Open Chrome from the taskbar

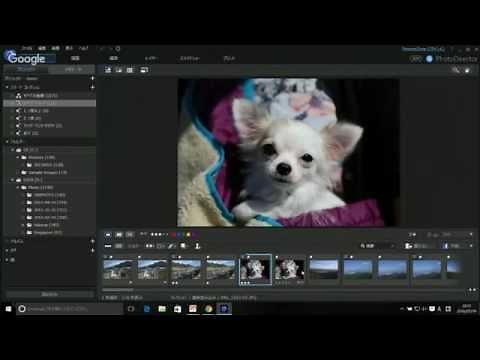point(209,309)
